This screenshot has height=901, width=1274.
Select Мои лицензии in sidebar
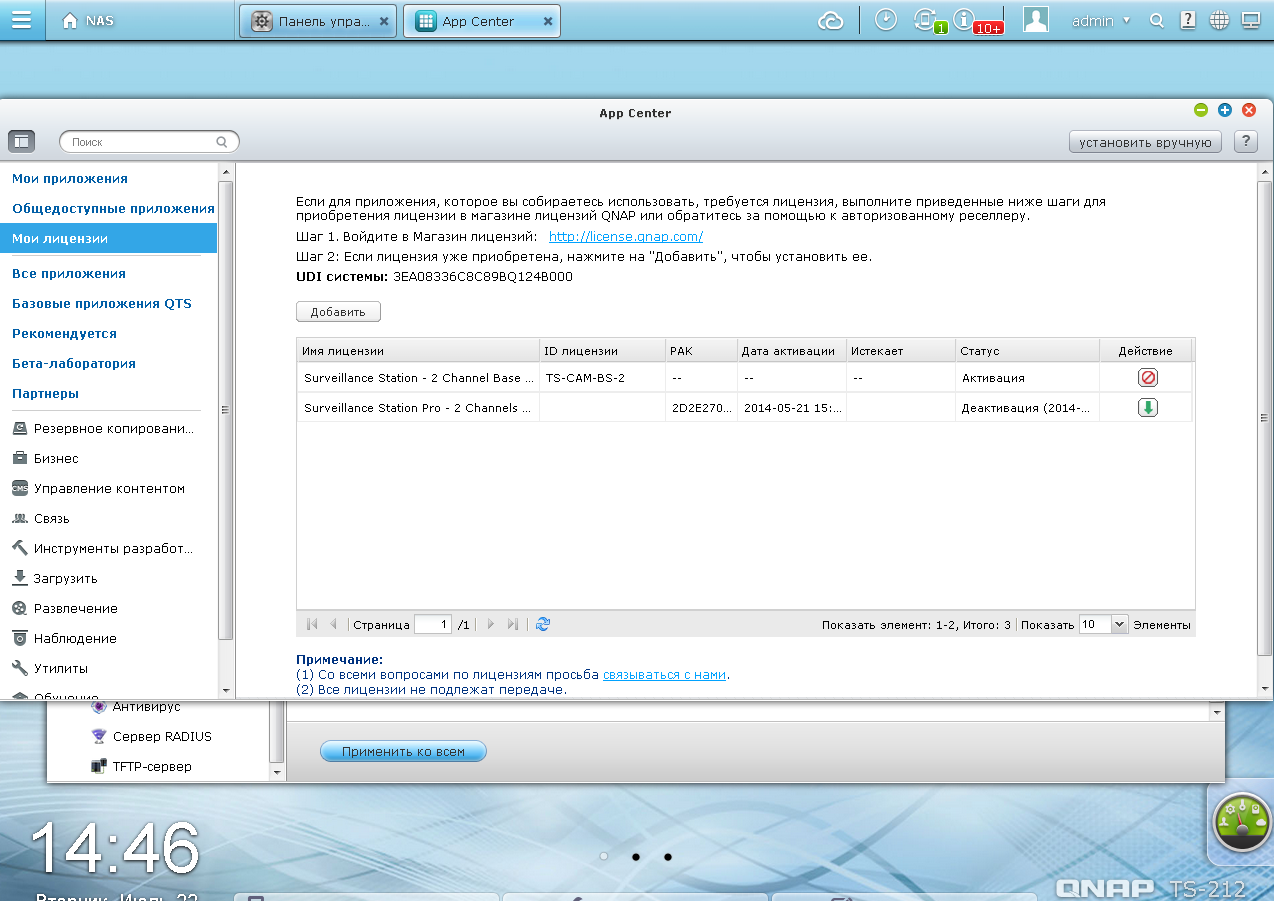[108, 239]
